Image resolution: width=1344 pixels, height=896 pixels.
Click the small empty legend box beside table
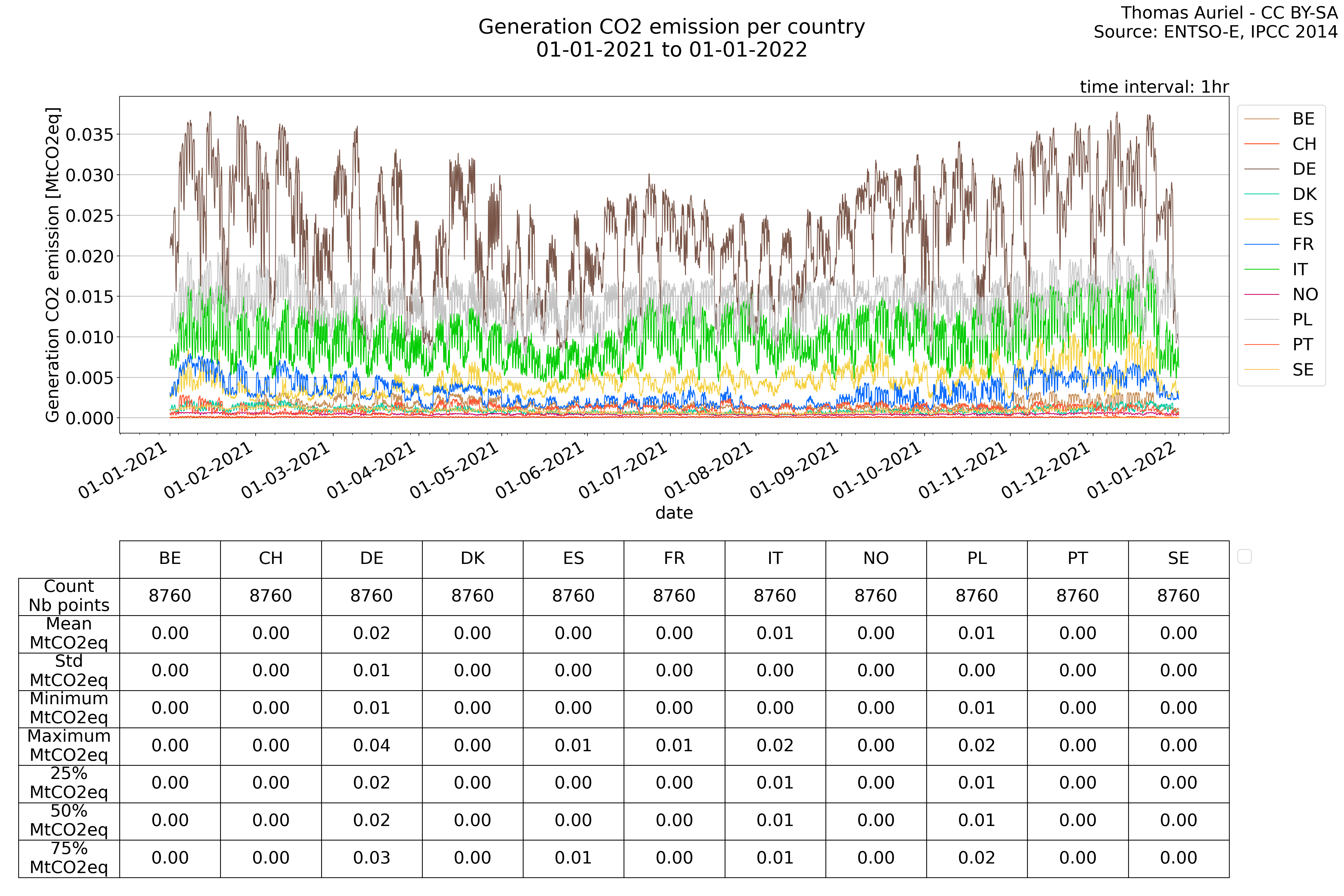1244,556
